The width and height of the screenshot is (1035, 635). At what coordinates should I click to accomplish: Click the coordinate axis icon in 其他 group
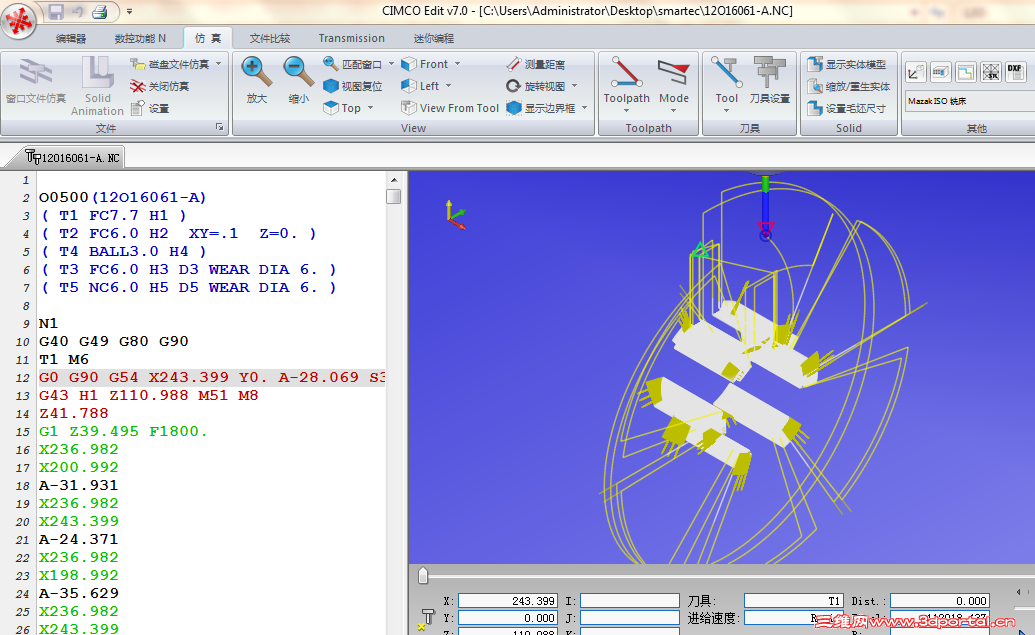[x=916, y=72]
